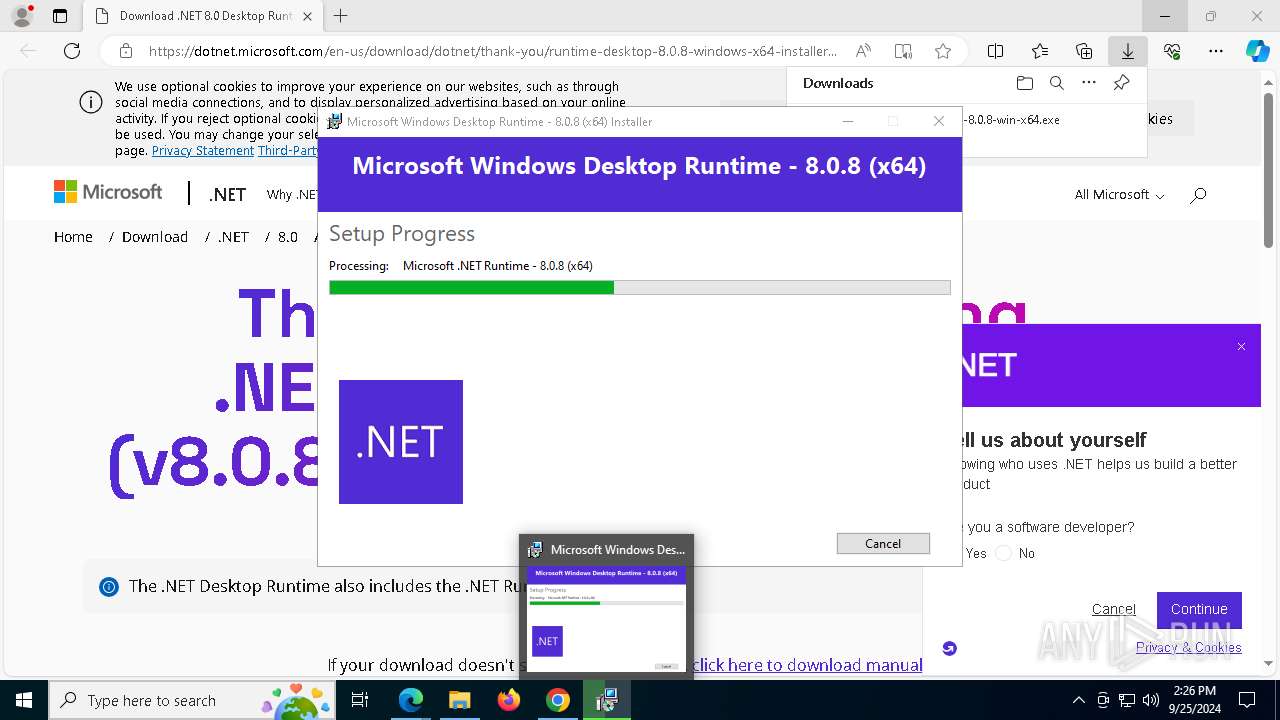Open the Copilot sidebar
Image resolution: width=1280 pixels, height=720 pixels.
click(1257, 51)
